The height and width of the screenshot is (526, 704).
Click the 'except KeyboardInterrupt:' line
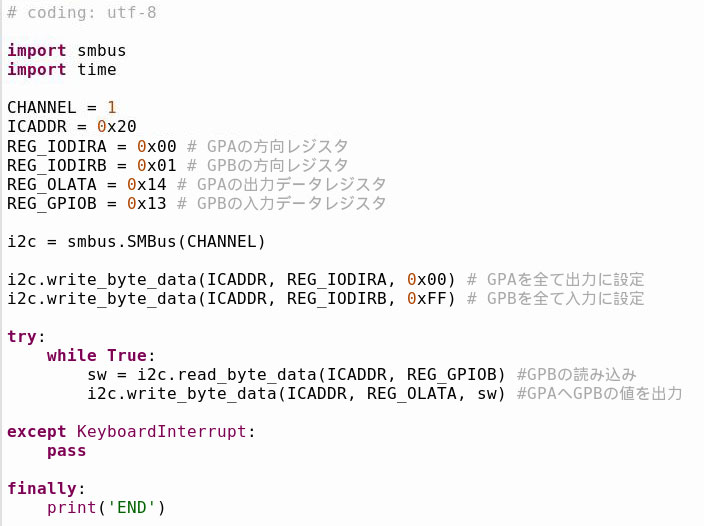pos(131,432)
